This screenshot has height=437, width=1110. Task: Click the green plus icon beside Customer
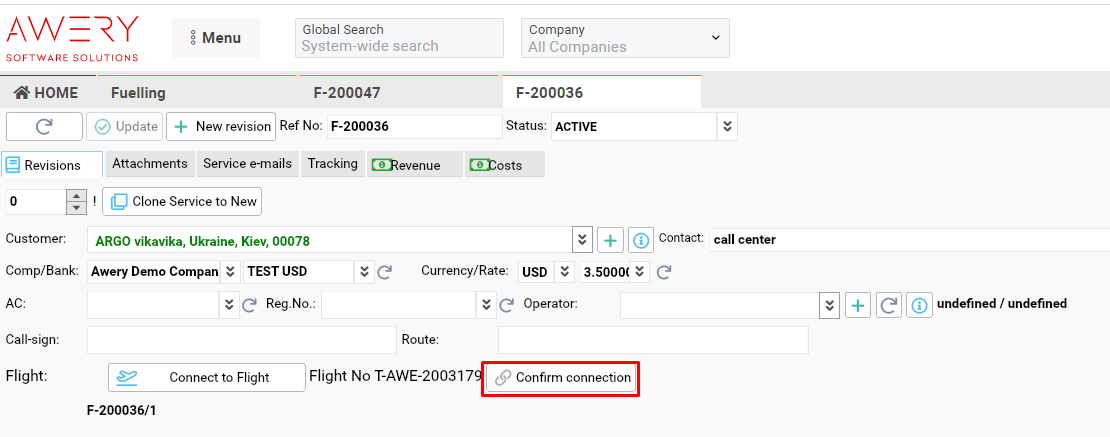point(610,240)
